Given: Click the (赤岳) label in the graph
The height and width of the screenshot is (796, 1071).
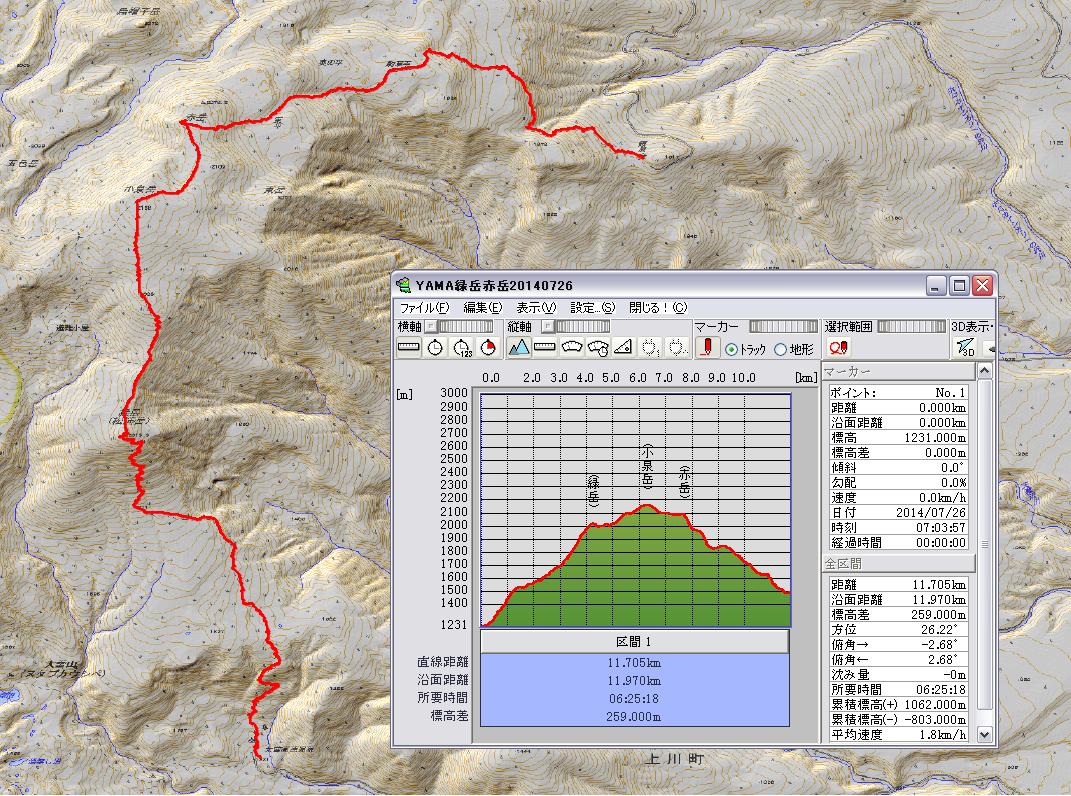Looking at the screenshot, I should tap(684, 482).
